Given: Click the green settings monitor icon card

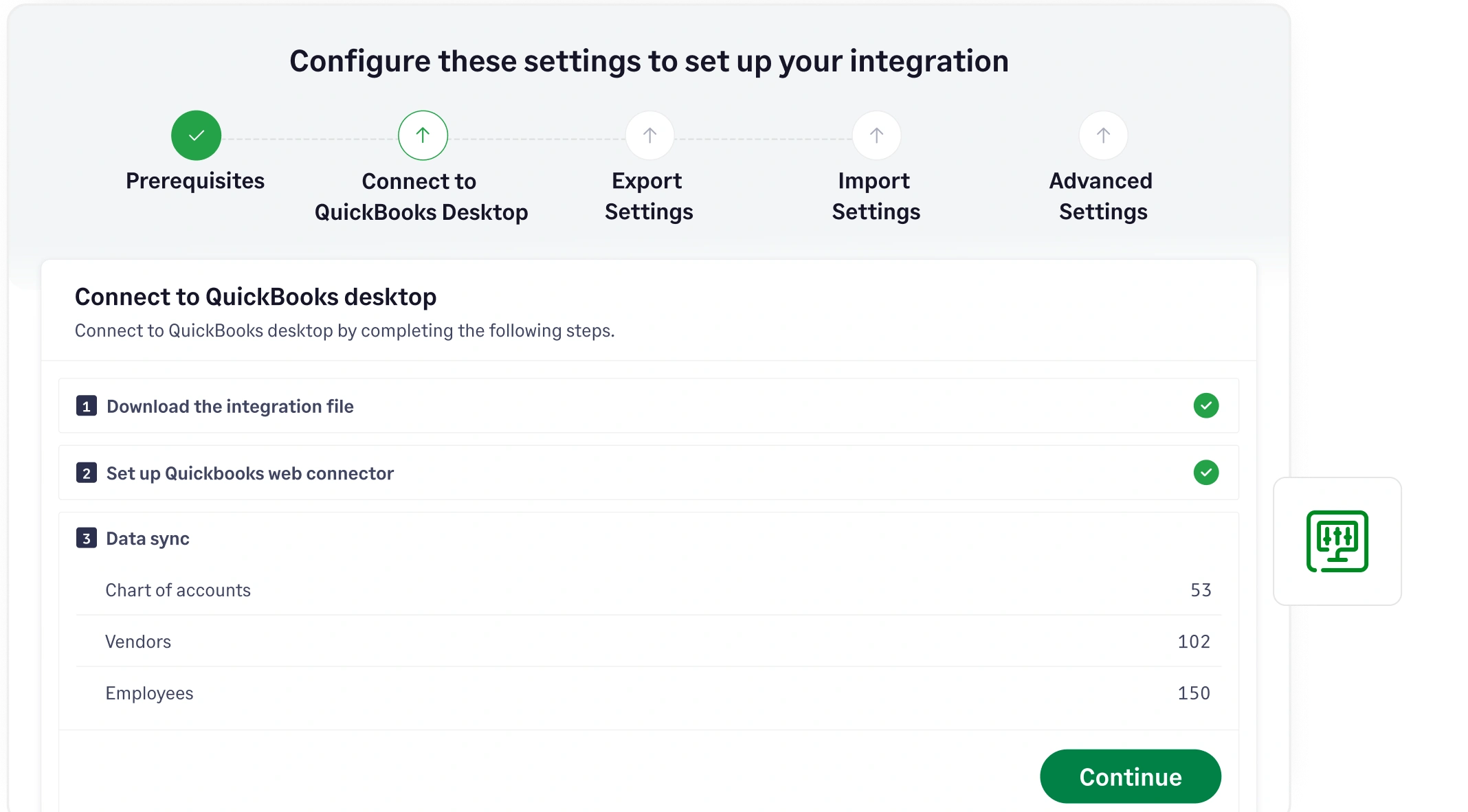Looking at the screenshot, I should point(1337,541).
